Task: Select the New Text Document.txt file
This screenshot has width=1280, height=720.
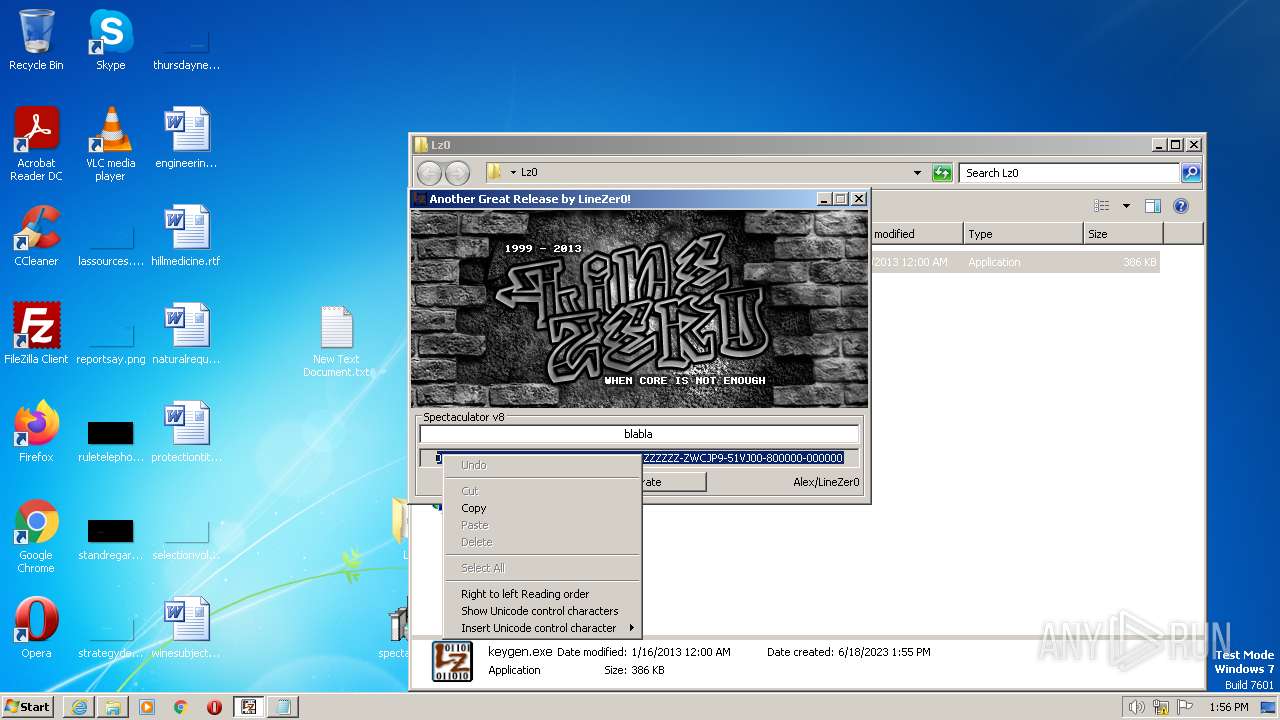Action: (337, 341)
